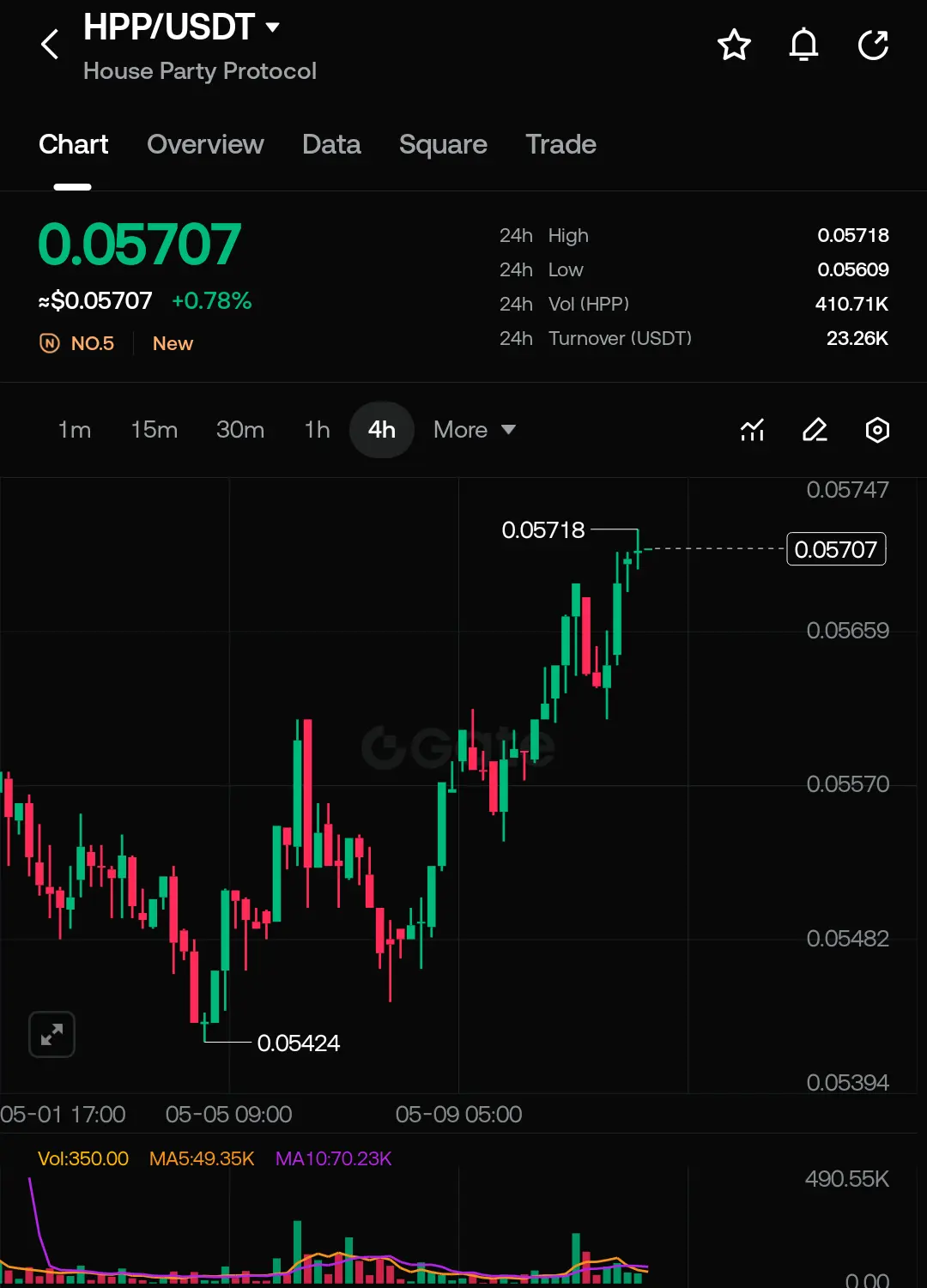Screen dimensions: 927x1288
Task: Select the 30m timeframe
Action: pyautogui.click(x=240, y=430)
